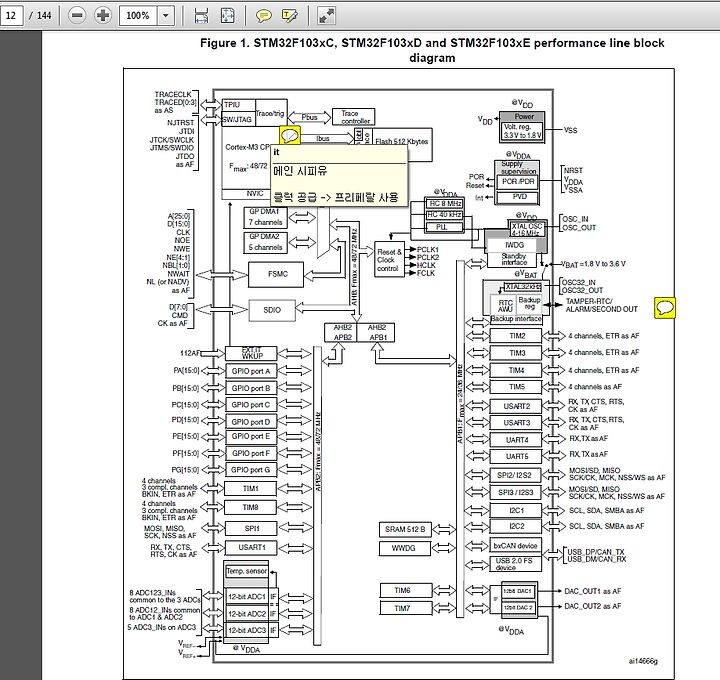
Task: Click the 'SDIO' block in the diagram
Action: tap(272, 310)
